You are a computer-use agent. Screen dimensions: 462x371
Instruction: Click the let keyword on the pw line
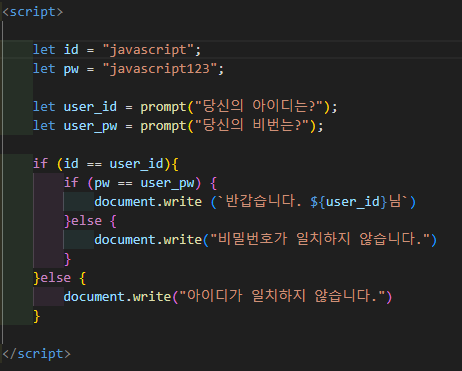[x=44, y=69]
